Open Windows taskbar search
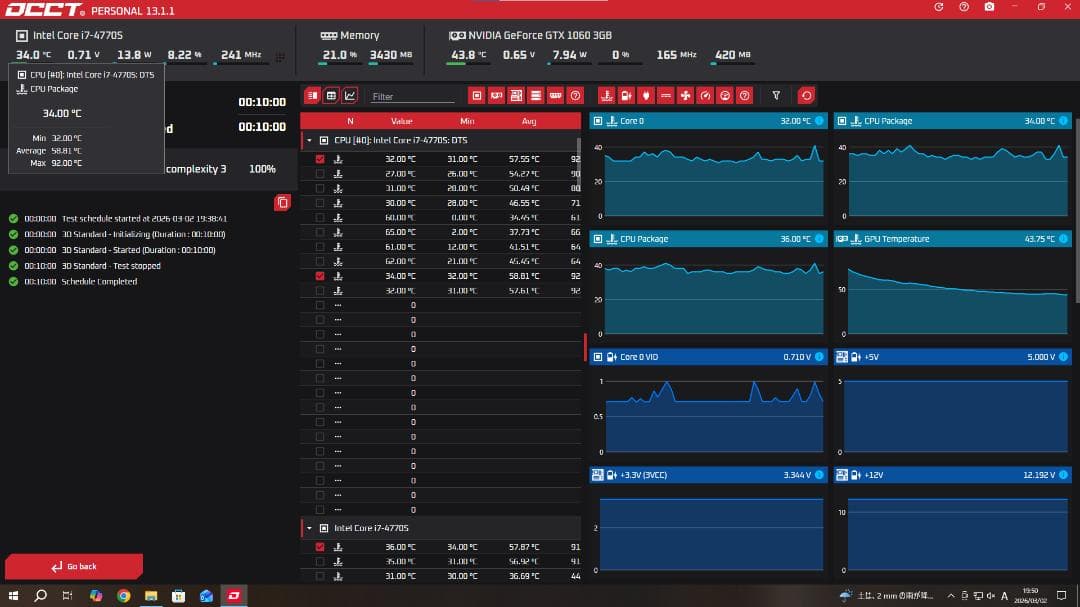 41,595
